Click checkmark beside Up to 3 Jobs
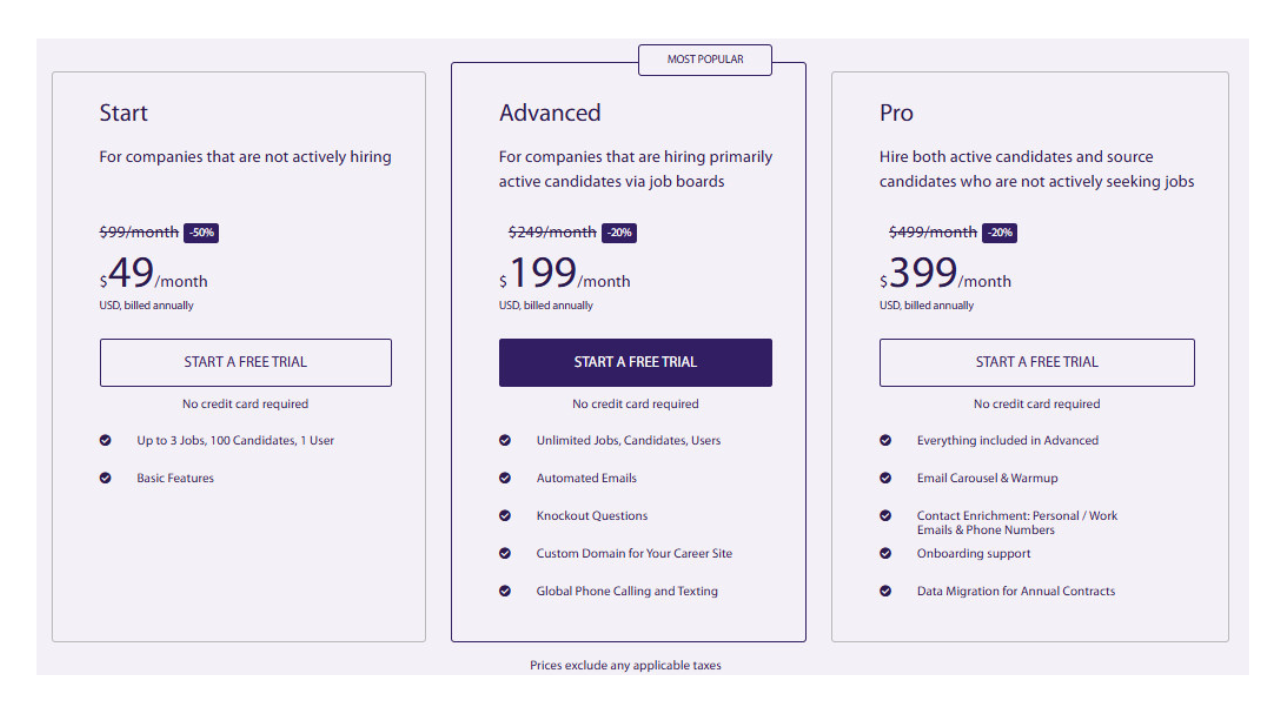 105,440
